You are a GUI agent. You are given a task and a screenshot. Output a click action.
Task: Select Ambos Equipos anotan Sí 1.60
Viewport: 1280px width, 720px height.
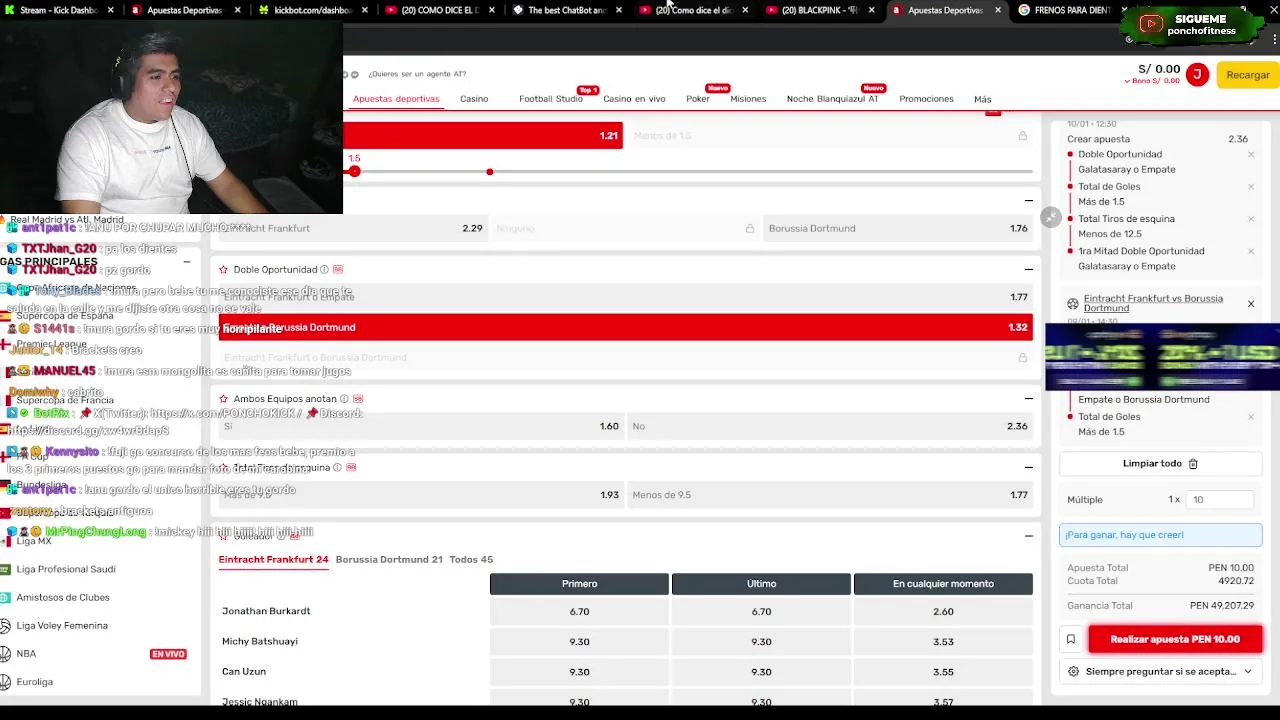click(x=421, y=426)
